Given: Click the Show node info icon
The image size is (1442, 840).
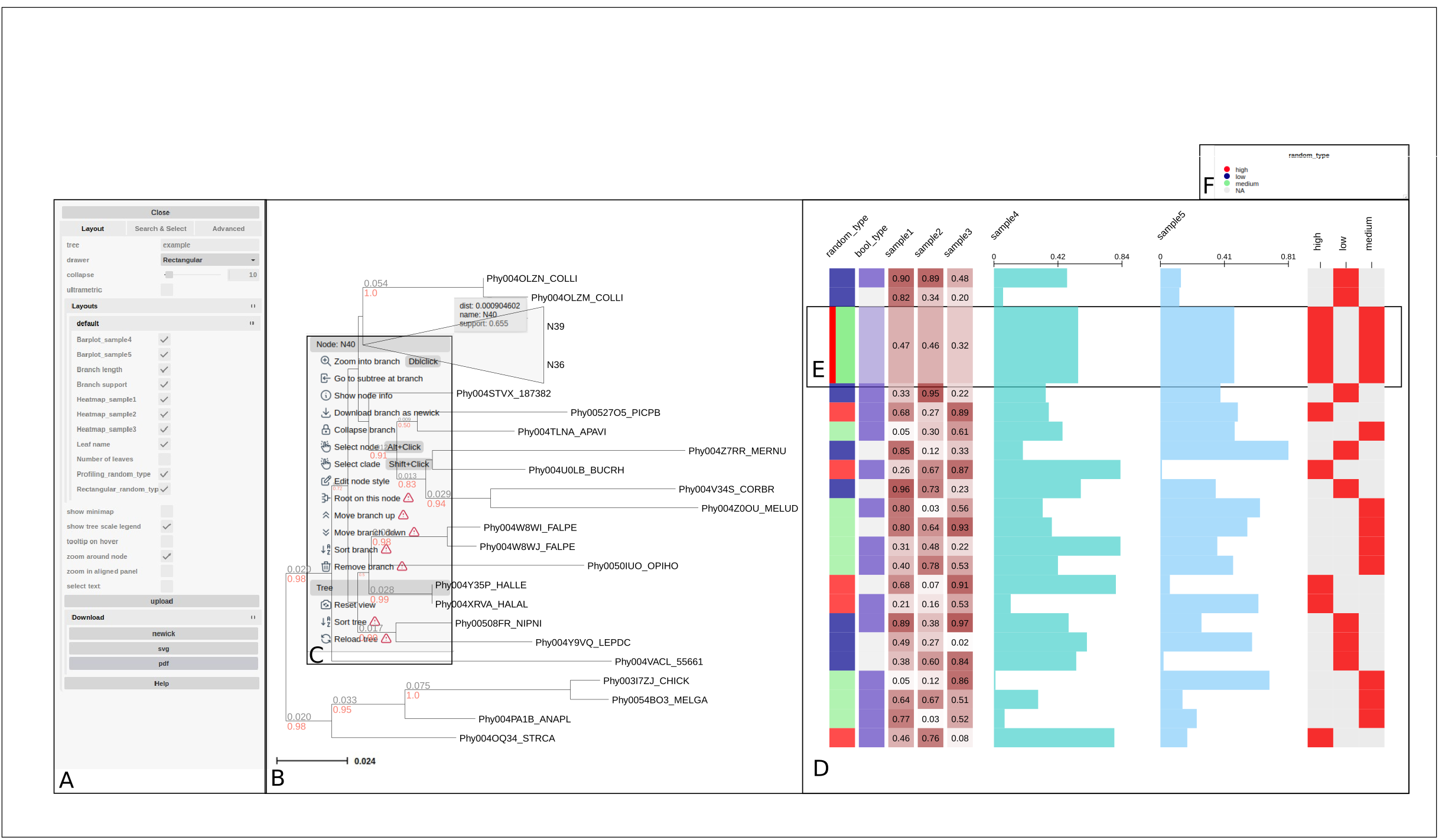Looking at the screenshot, I should (x=326, y=395).
